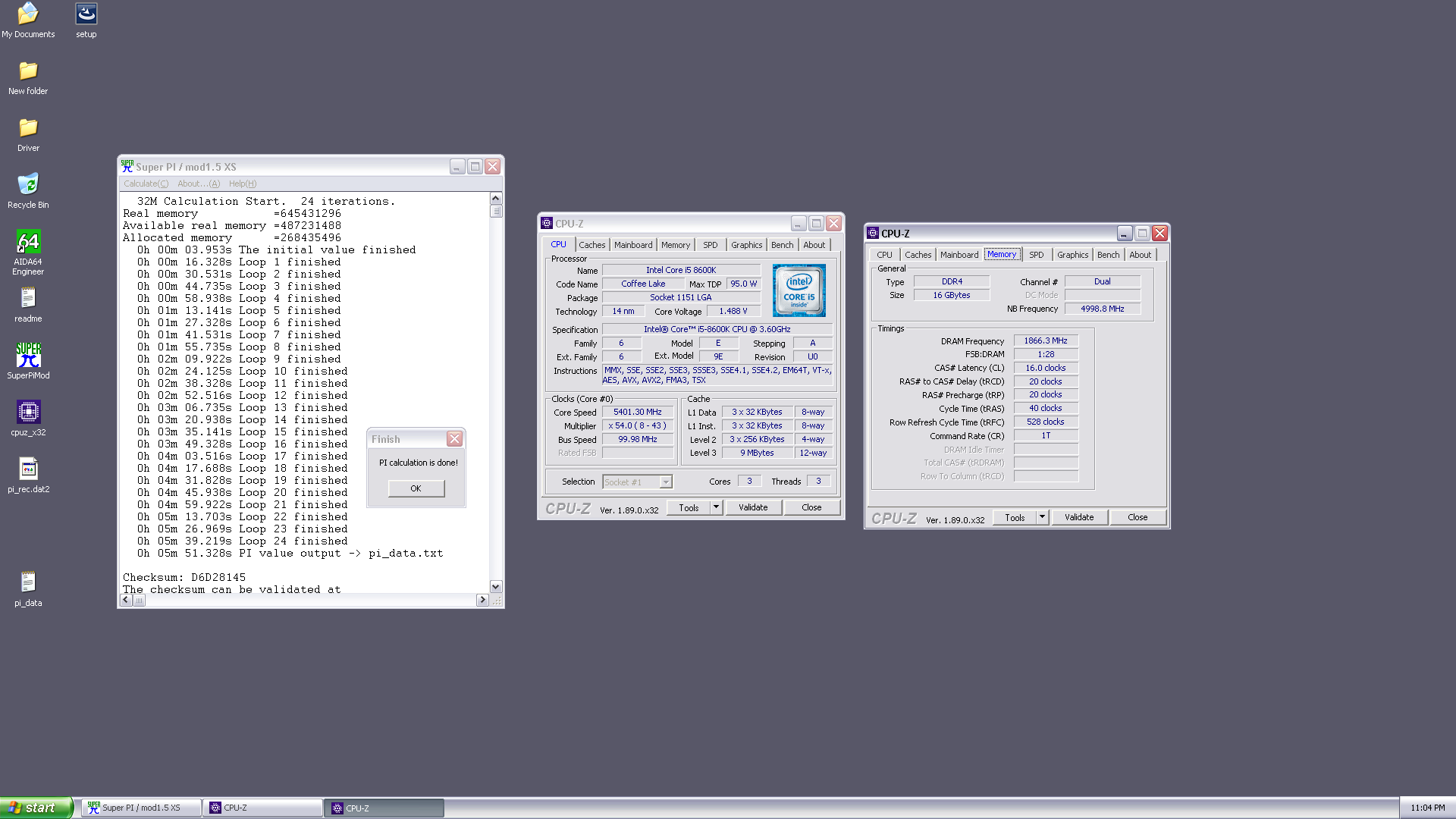The width and height of the screenshot is (1456, 819).
Task: Open the Windows start button
Action: [36, 808]
